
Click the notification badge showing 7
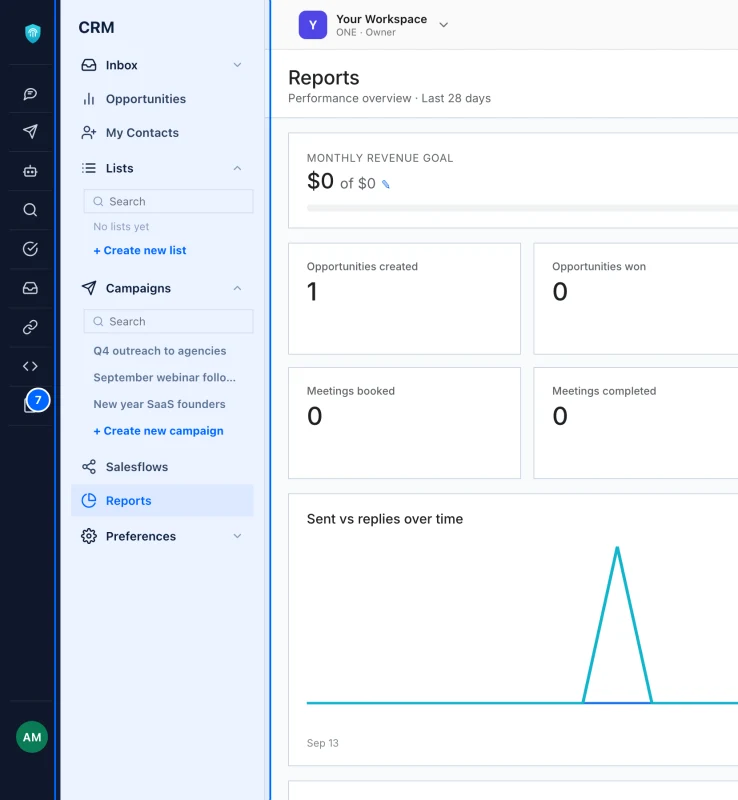pos(38,400)
